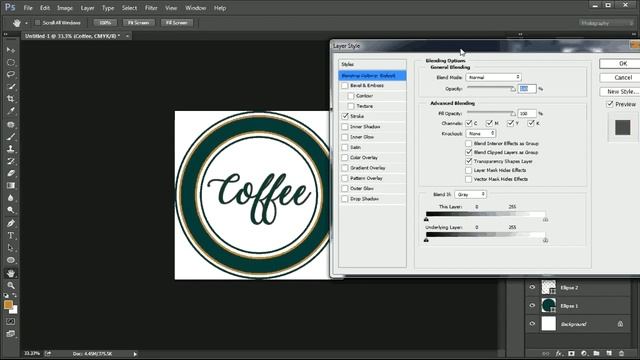This screenshot has height=360, width=640.
Task: Select the Brush tool
Action: [11, 137]
